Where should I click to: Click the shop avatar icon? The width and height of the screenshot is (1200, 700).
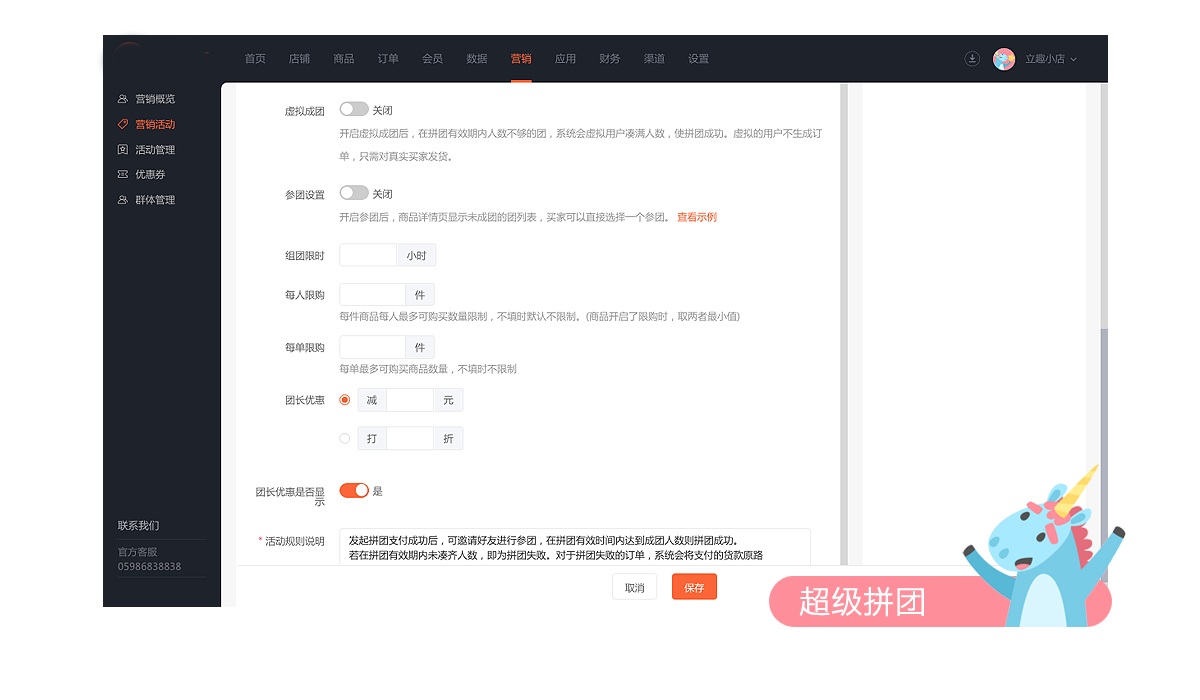[1004, 59]
